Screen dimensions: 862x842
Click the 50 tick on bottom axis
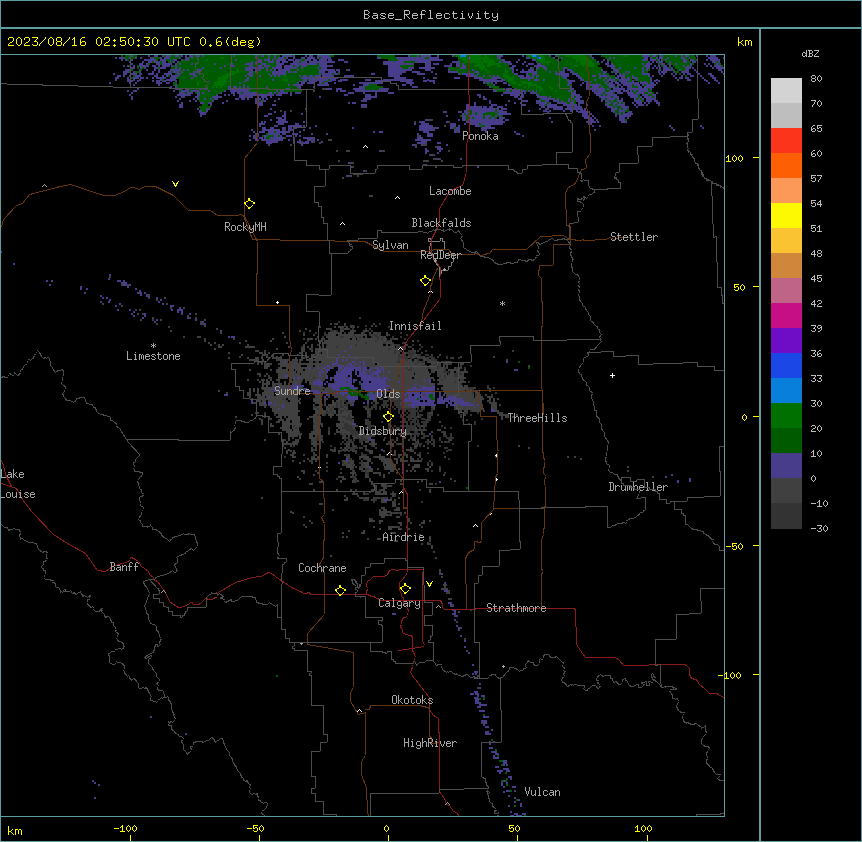[x=515, y=828]
